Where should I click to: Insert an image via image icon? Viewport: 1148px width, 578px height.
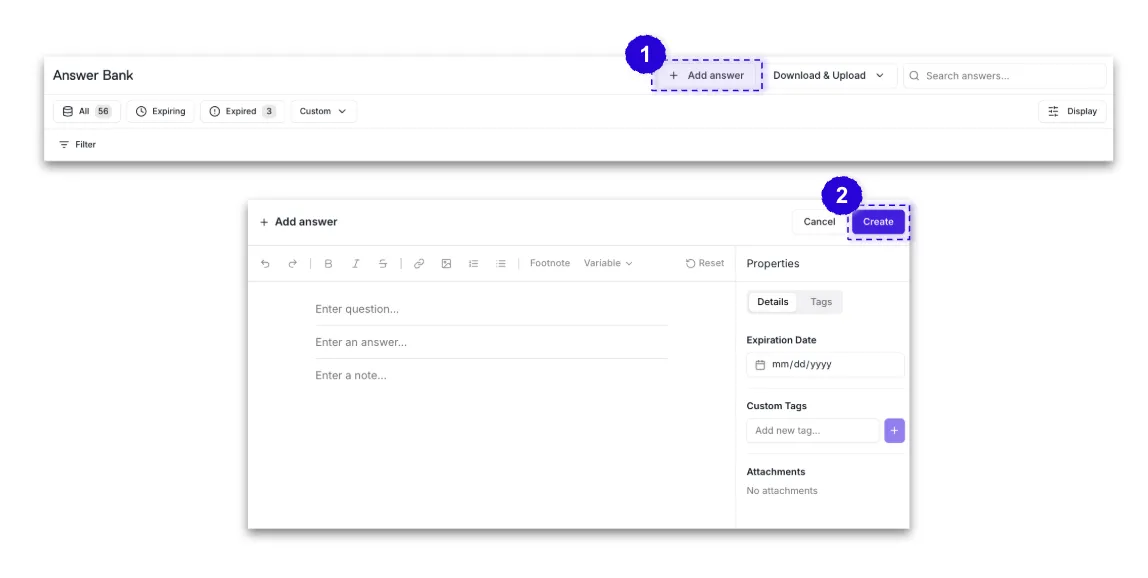pyautogui.click(x=447, y=264)
